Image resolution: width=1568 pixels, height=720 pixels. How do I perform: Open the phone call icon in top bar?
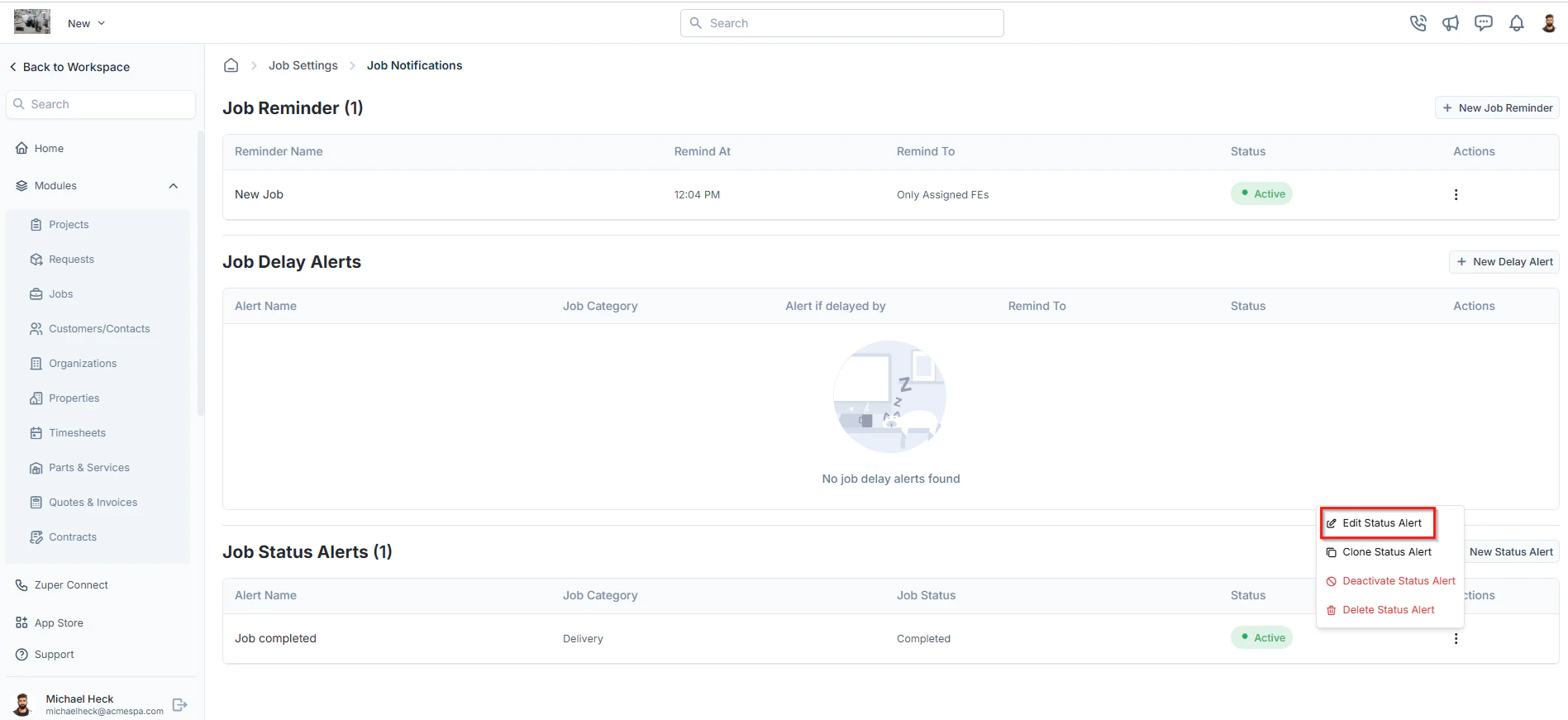(x=1418, y=23)
